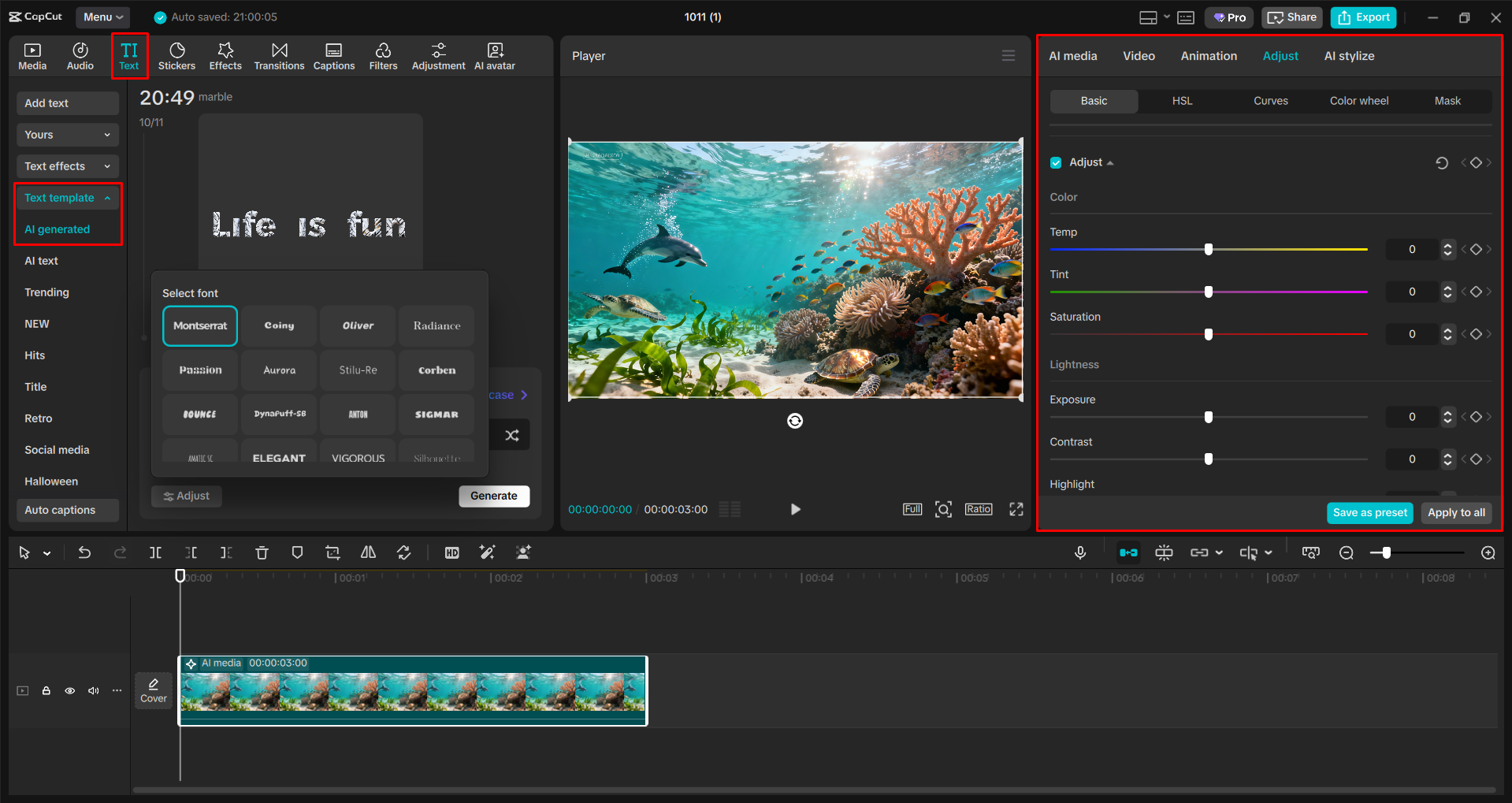The height and width of the screenshot is (803, 1512).
Task: Click Save as preset
Action: (1369, 512)
